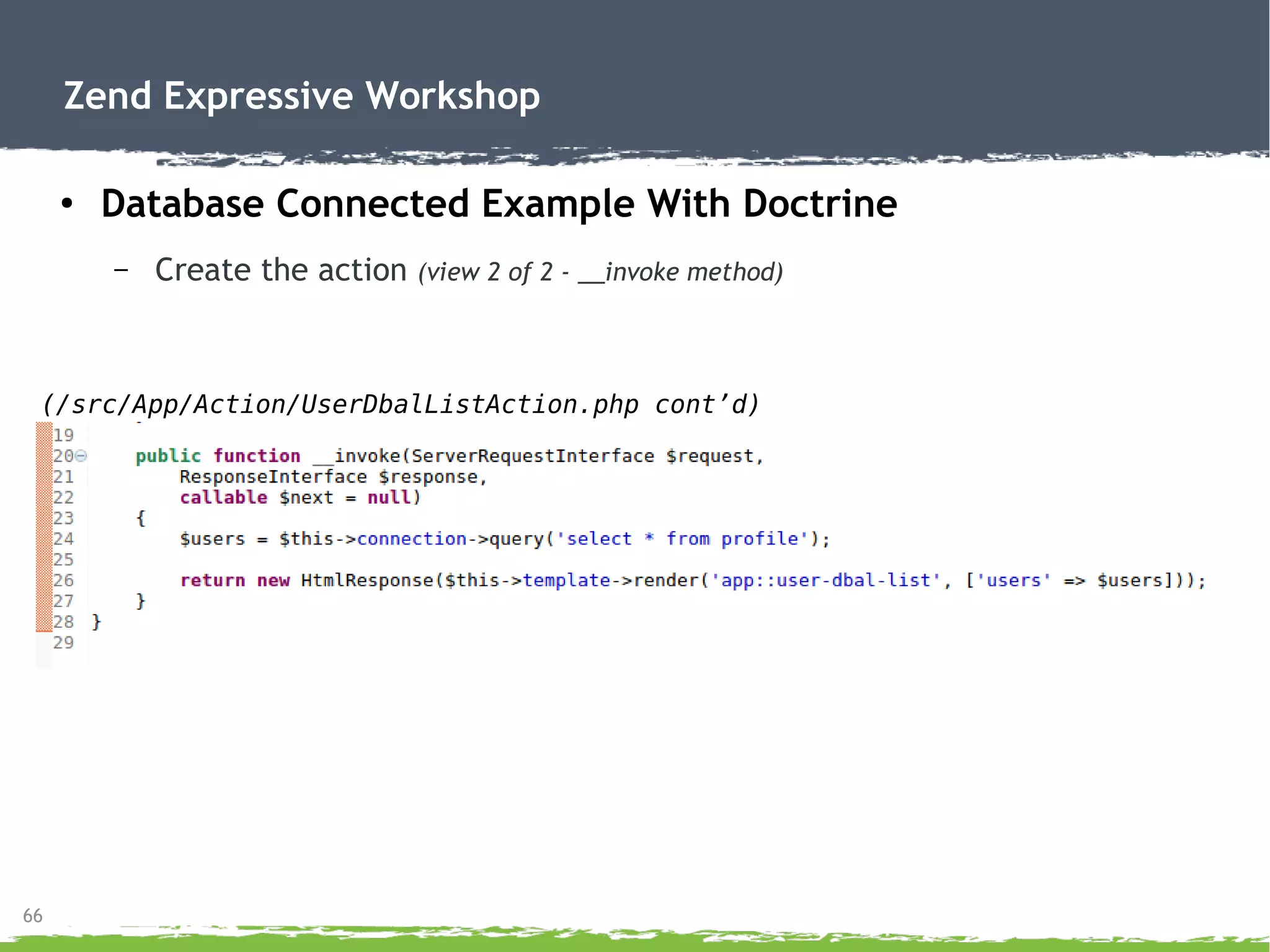Click 'HtmlResponse' class name on line 26
The width and height of the screenshot is (1270, 952).
pyautogui.click(x=367, y=581)
